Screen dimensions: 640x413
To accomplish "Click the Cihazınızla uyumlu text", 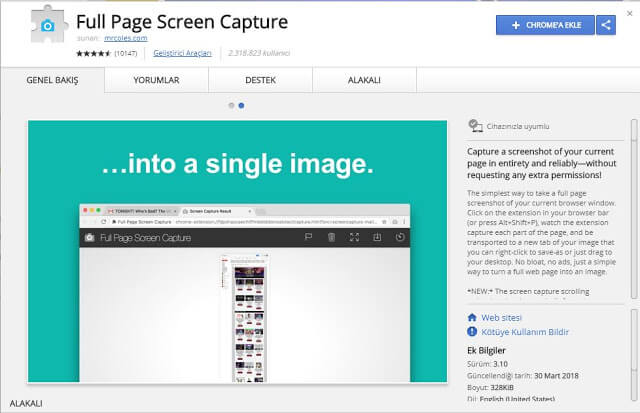I will point(518,127).
